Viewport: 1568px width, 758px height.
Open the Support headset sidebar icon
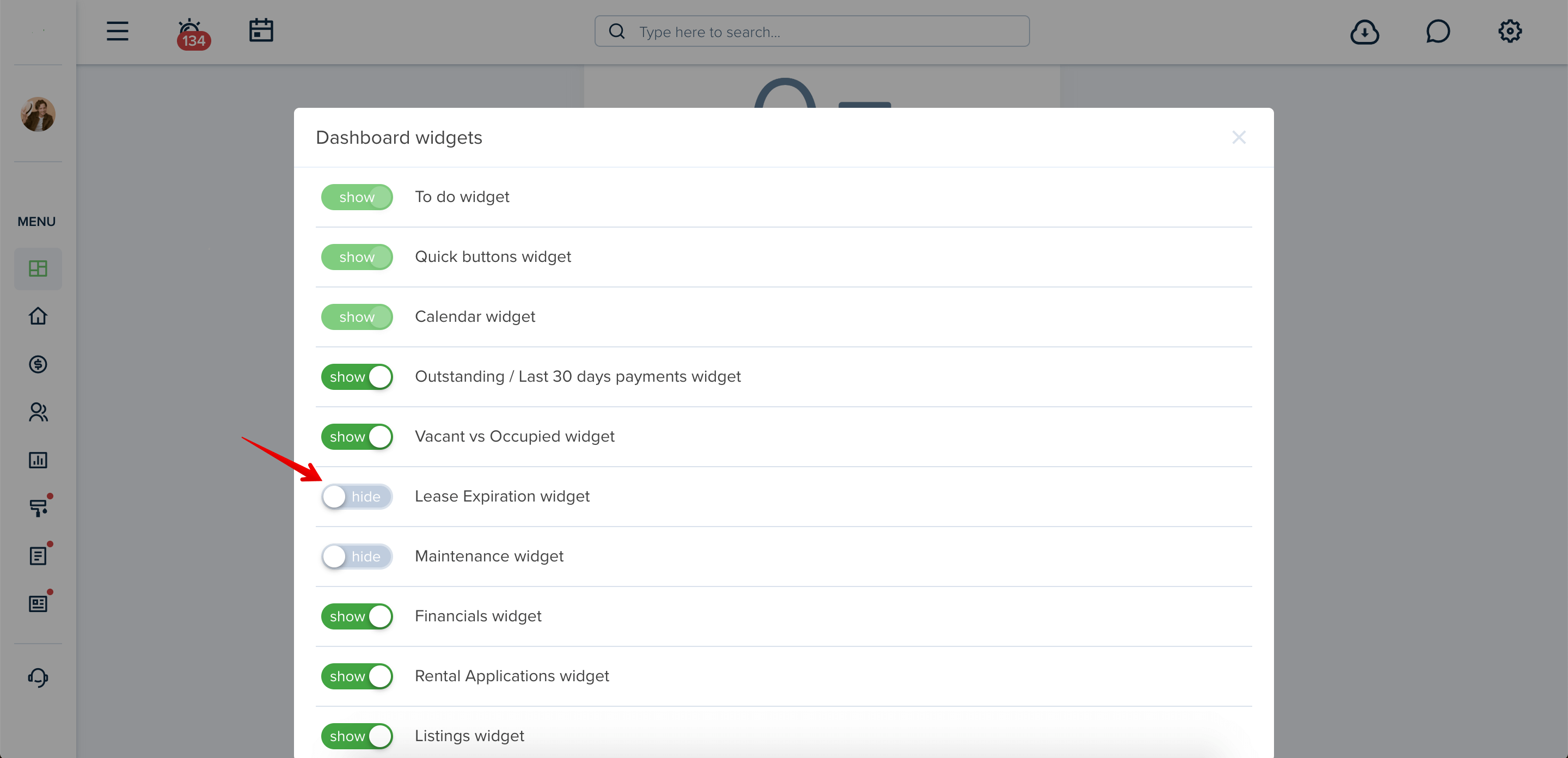pos(38,677)
